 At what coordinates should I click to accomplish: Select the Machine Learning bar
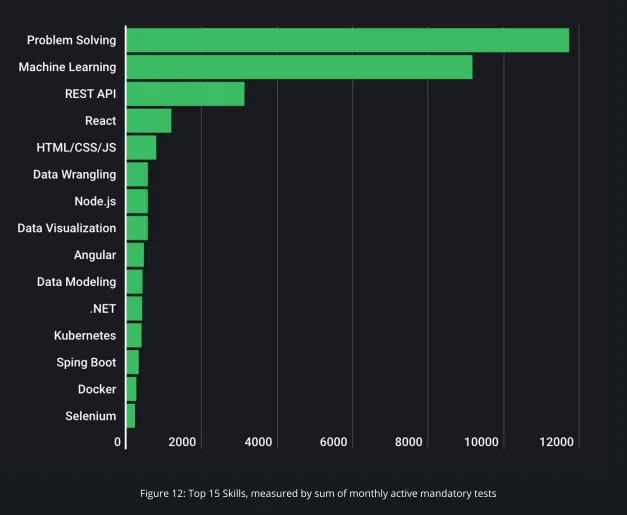coord(300,67)
